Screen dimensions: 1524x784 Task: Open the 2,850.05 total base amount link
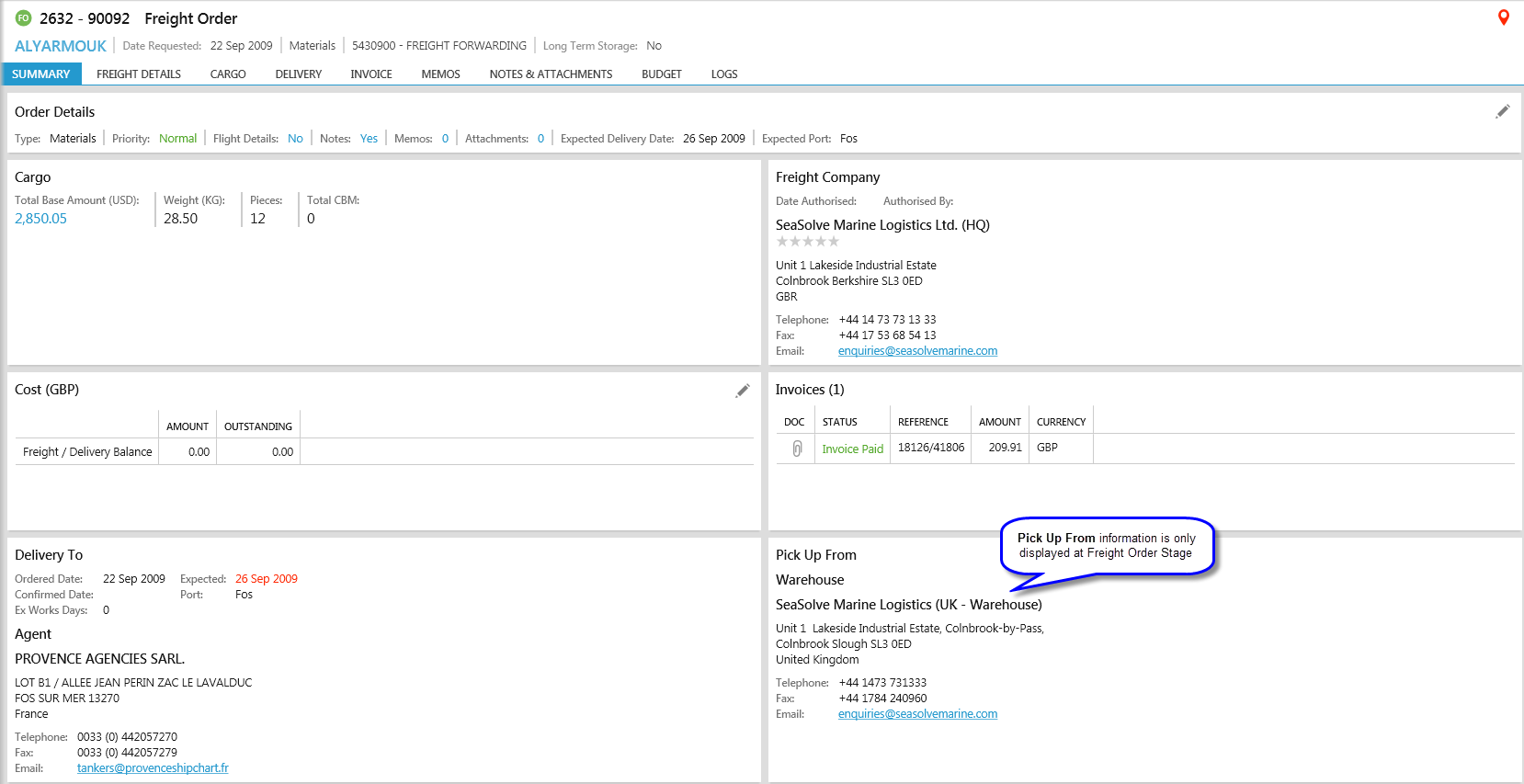[40, 219]
